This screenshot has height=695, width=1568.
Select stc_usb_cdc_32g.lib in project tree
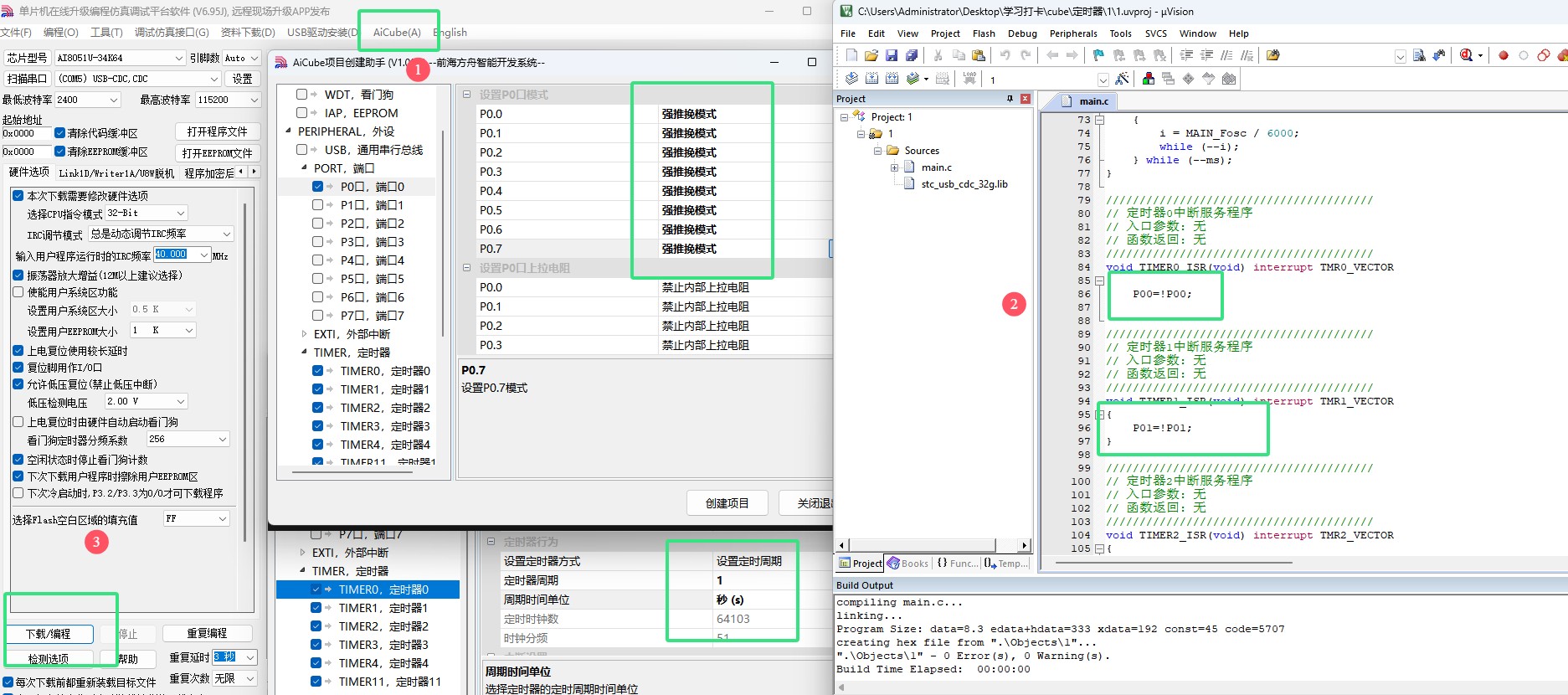[x=964, y=184]
